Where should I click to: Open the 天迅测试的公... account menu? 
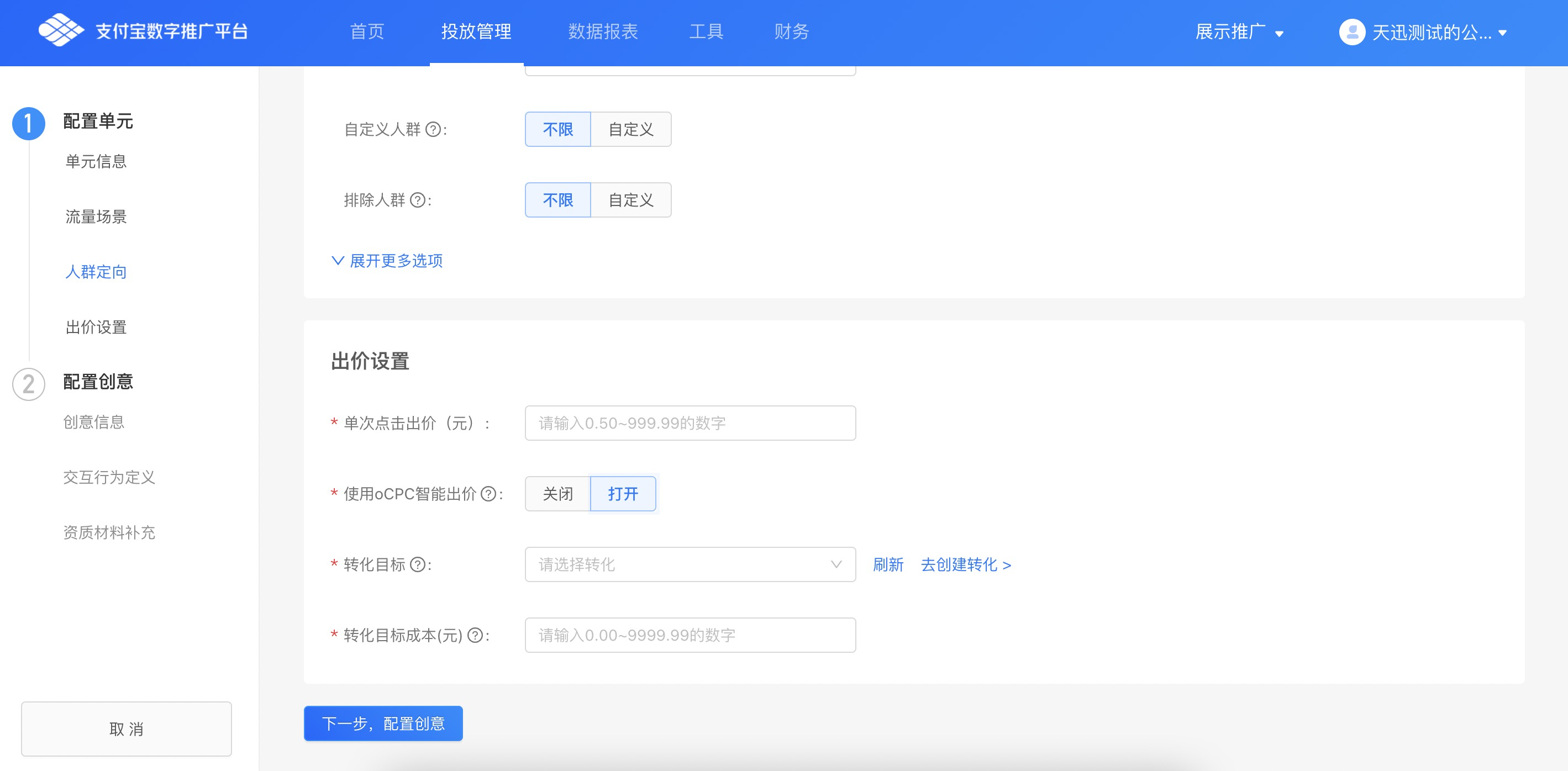1423,32
